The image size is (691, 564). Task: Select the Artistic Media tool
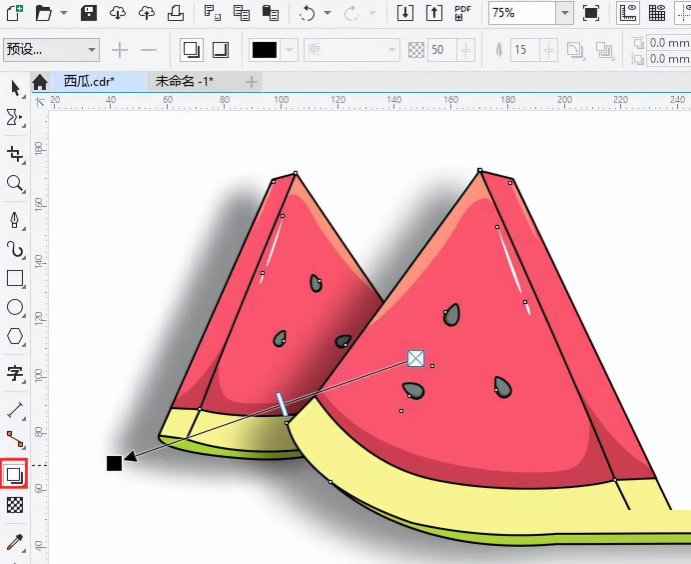point(15,249)
